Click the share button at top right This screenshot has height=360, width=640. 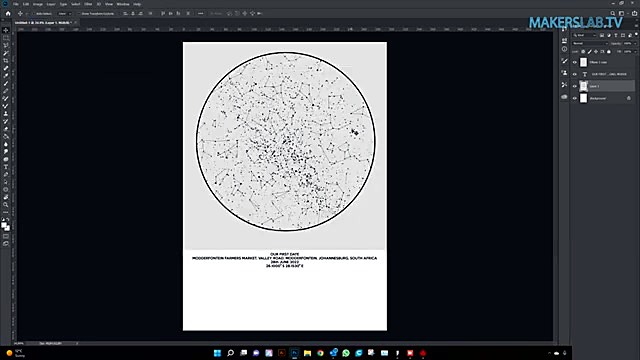click(634, 13)
